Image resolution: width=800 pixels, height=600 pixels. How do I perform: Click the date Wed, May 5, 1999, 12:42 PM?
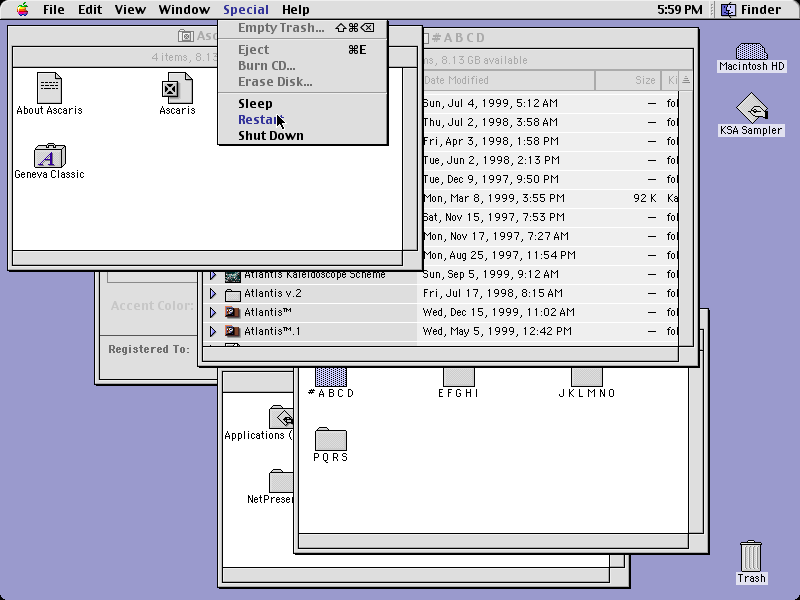coord(497,332)
